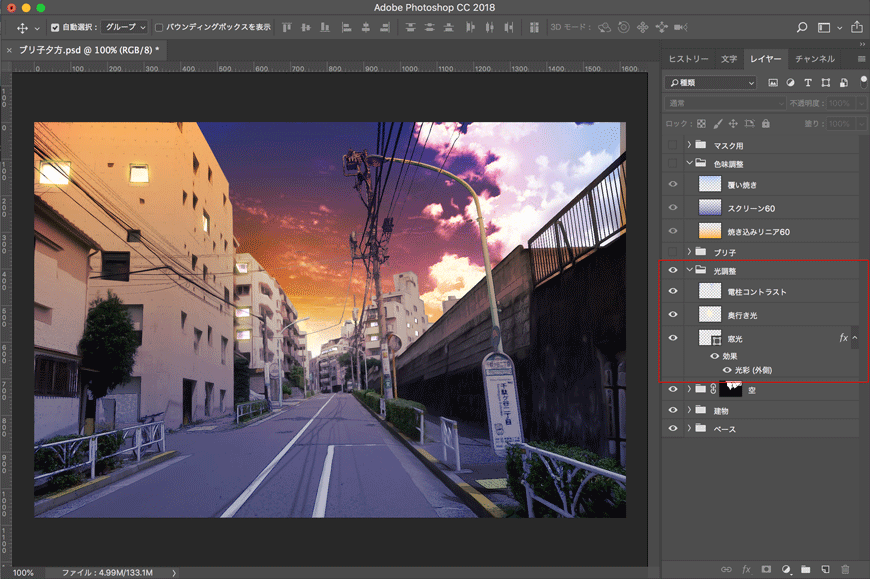Image resolution: width=870 pixels, height=579 pixels.
Task: Click distribute left edges icon
Action: 471,27
